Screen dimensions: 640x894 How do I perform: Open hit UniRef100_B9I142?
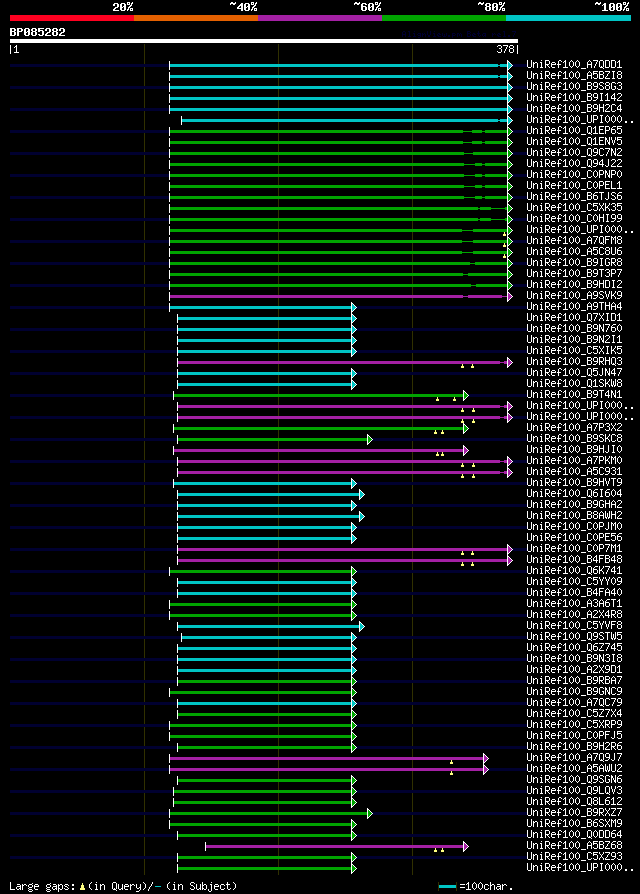574,98
